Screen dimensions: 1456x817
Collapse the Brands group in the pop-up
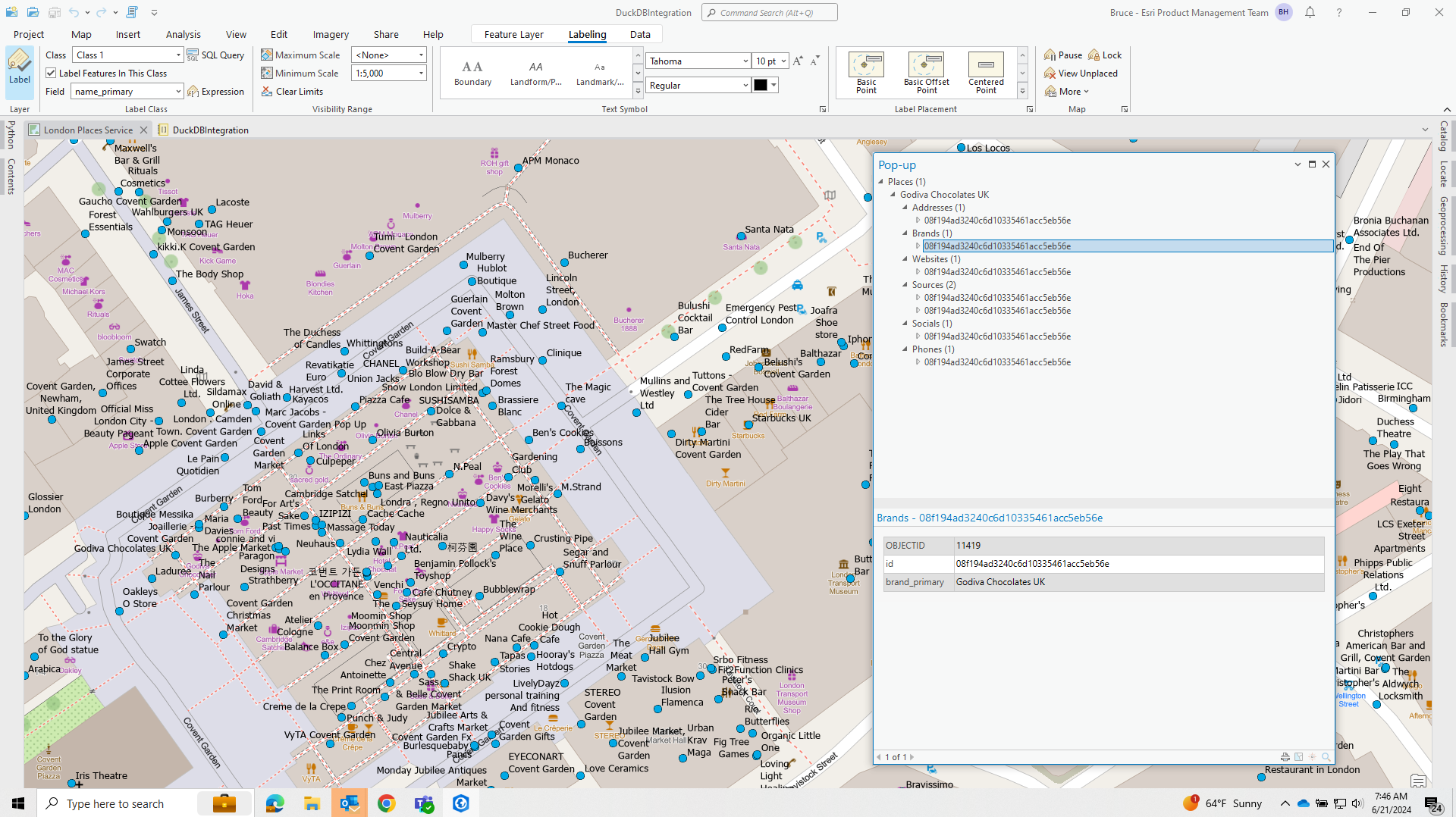(905, 233)
